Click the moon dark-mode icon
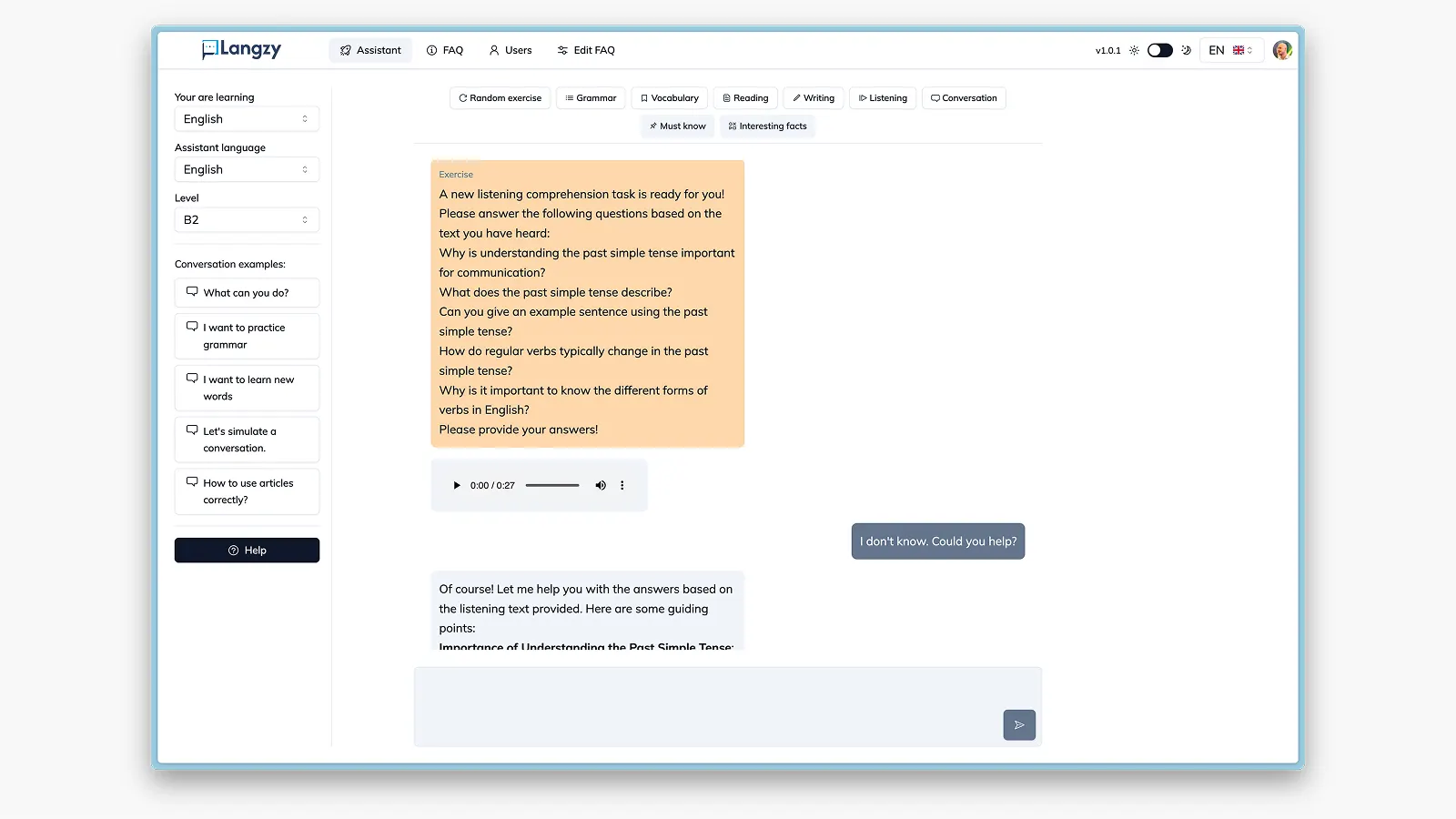1456x819 pixels. (x=1186, y=50)
